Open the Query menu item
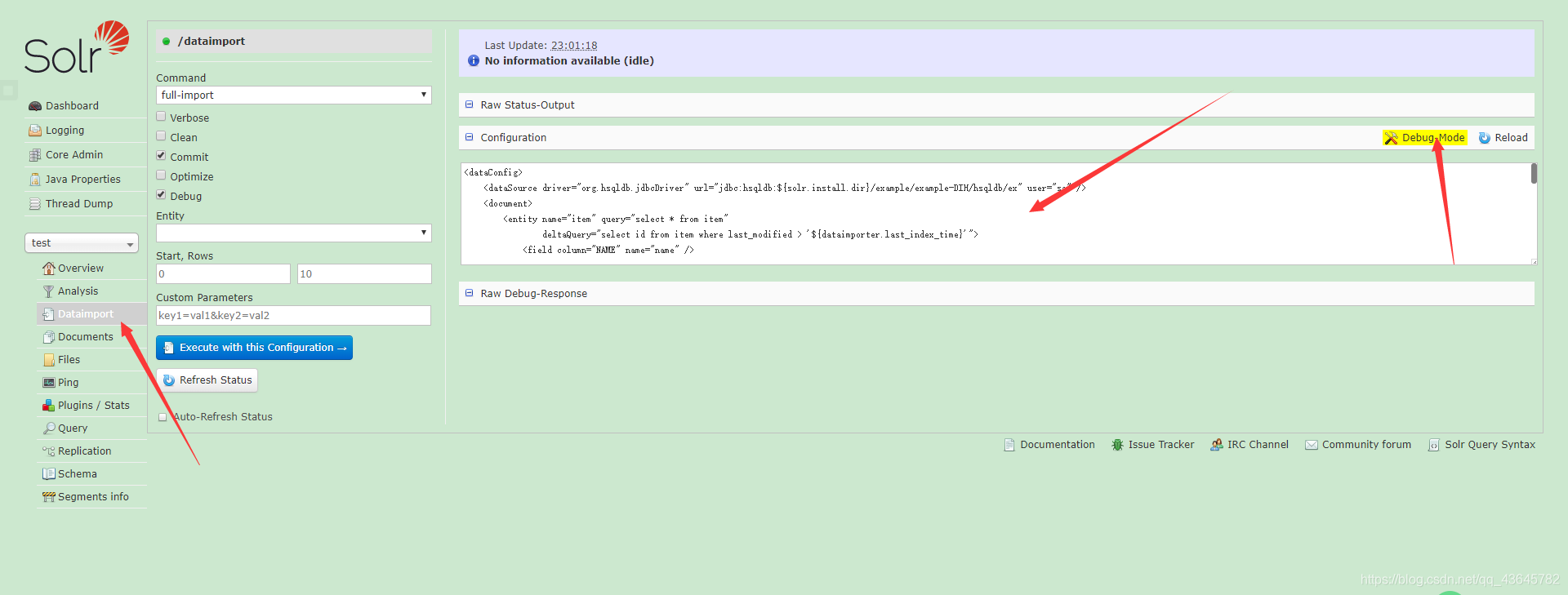Viewport: 1568px width, 595px height. click(x=91, y=428)
